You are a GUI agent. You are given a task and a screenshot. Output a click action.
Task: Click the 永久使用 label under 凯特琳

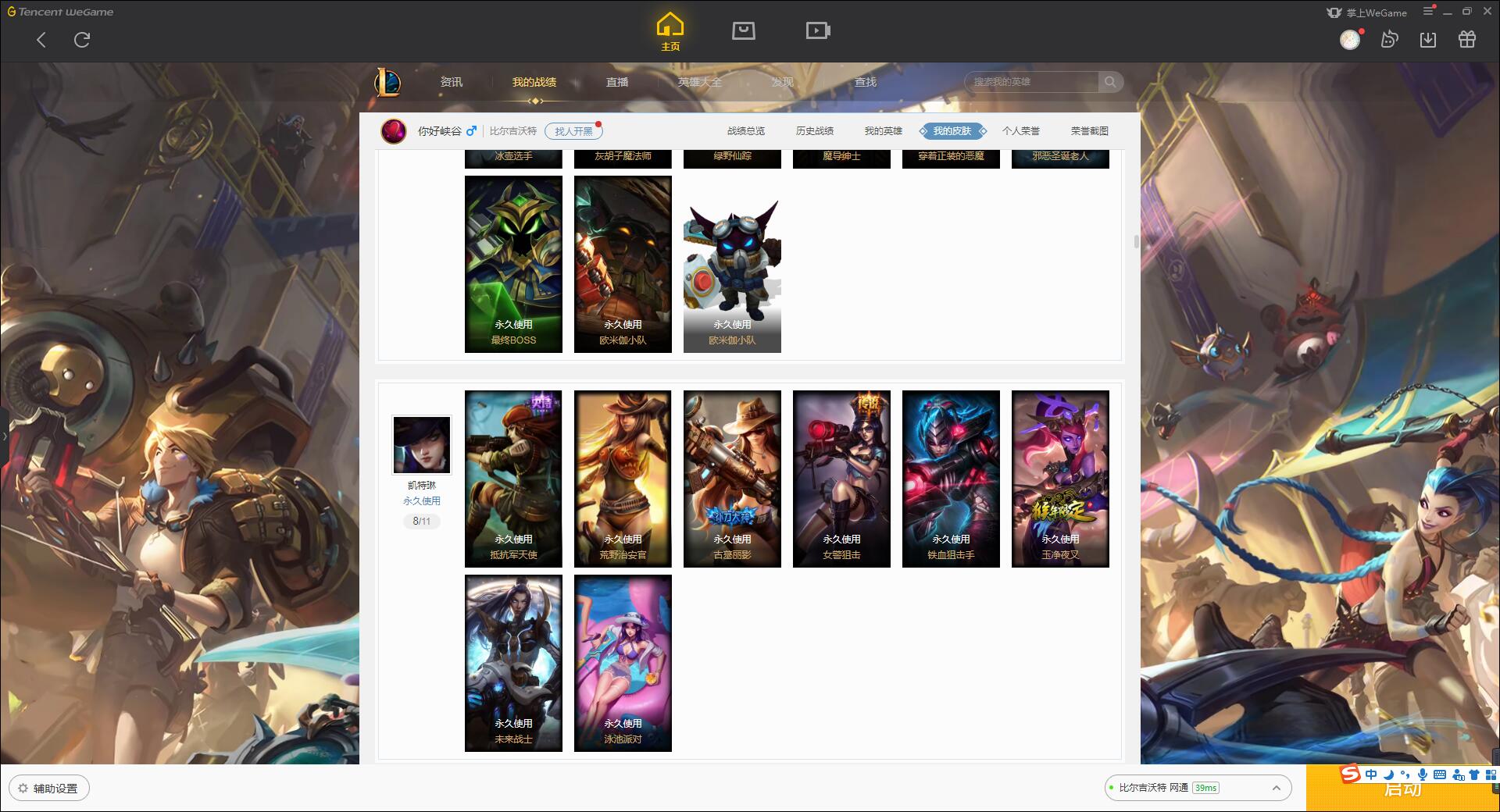pos(422,501)
